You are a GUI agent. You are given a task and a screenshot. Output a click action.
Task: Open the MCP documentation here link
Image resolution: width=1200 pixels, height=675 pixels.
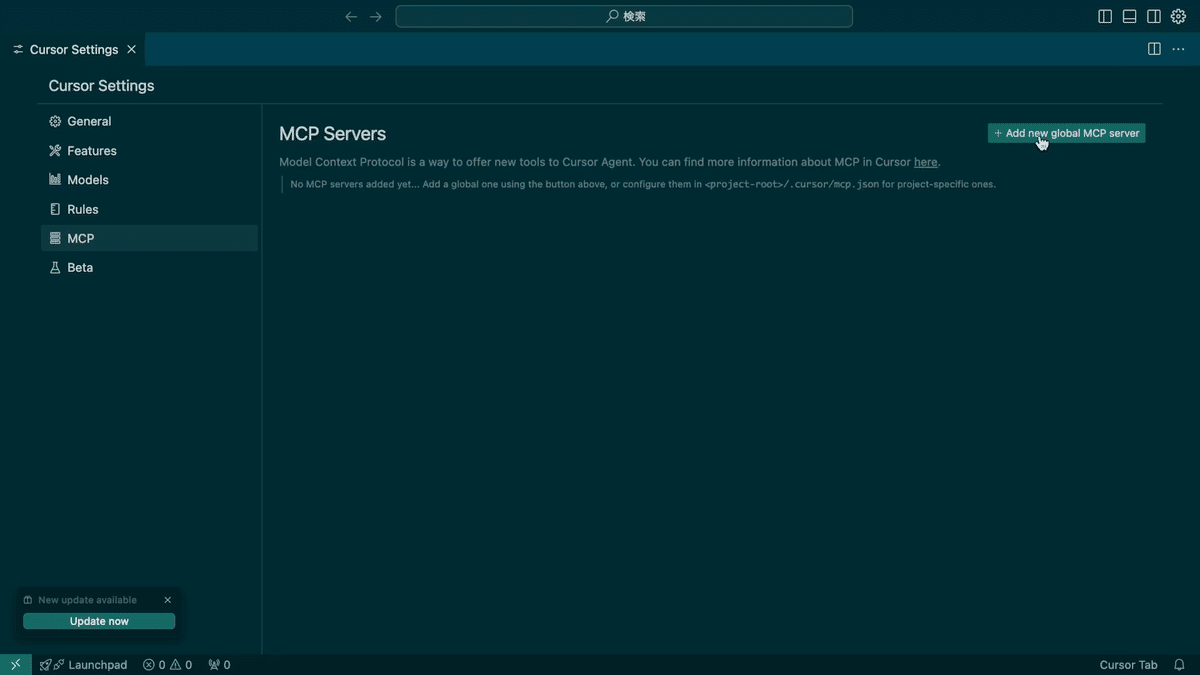(x=925, y=161)
